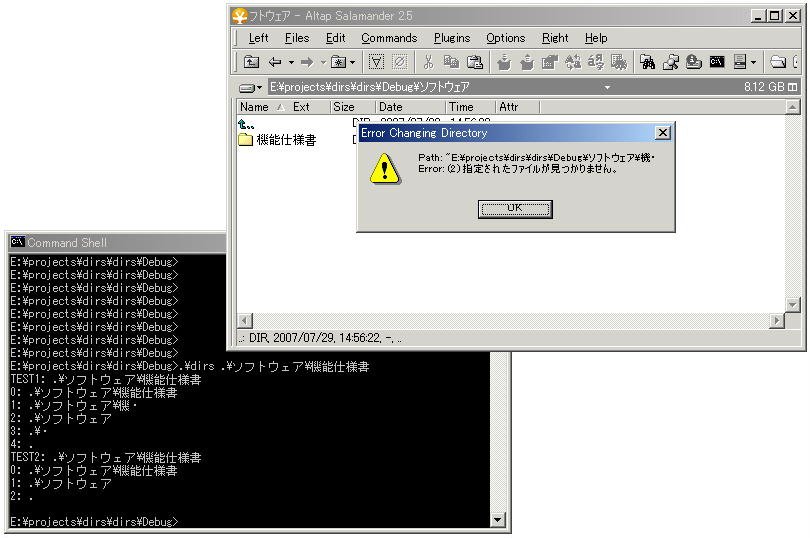Select the up-directory ".." entry
Image resolution: width=810 pixels, height=538 pixels.
pyautogui.click(x=246, y=124)
